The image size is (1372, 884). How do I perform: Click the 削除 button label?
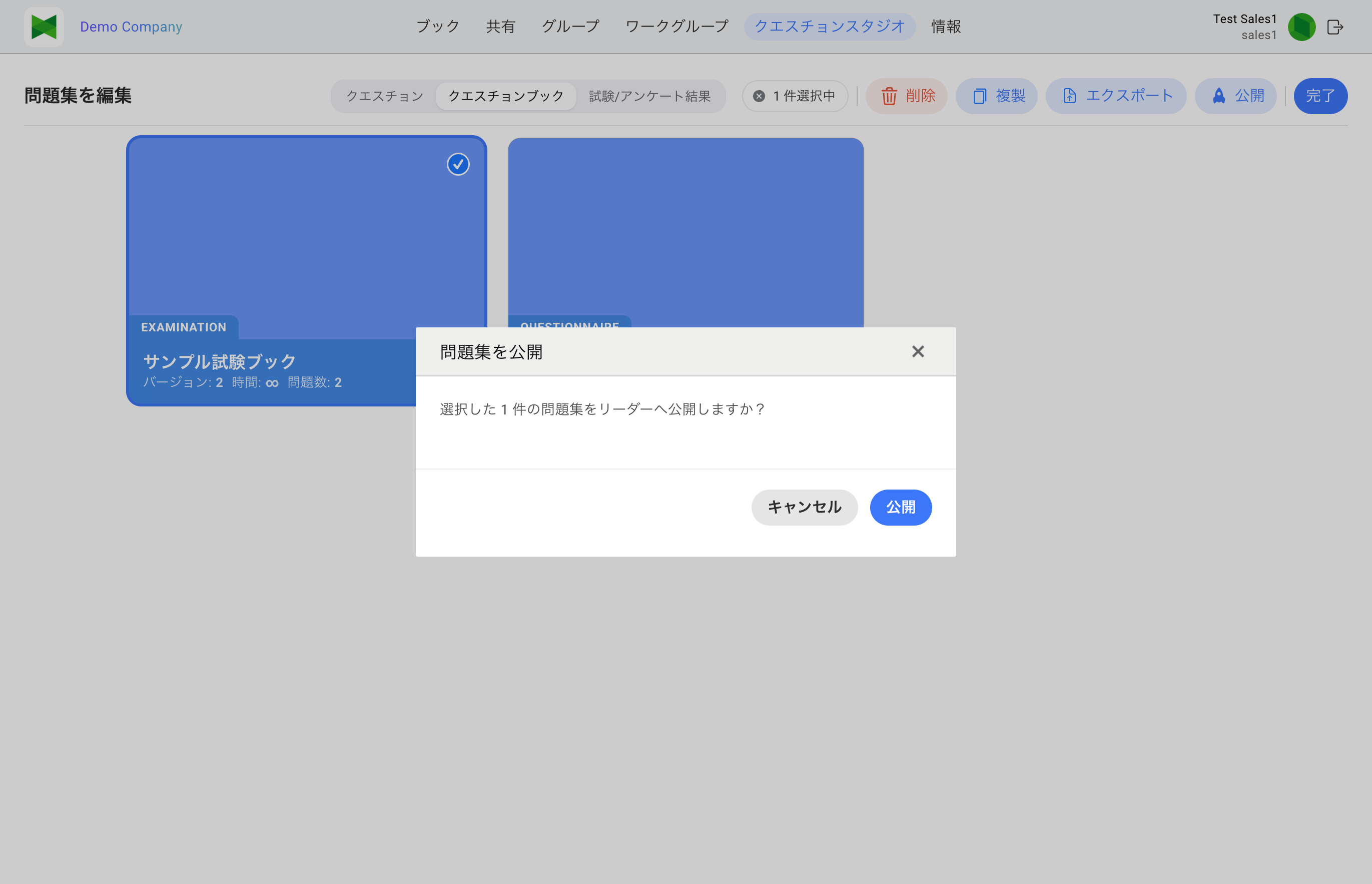[921, 96]
